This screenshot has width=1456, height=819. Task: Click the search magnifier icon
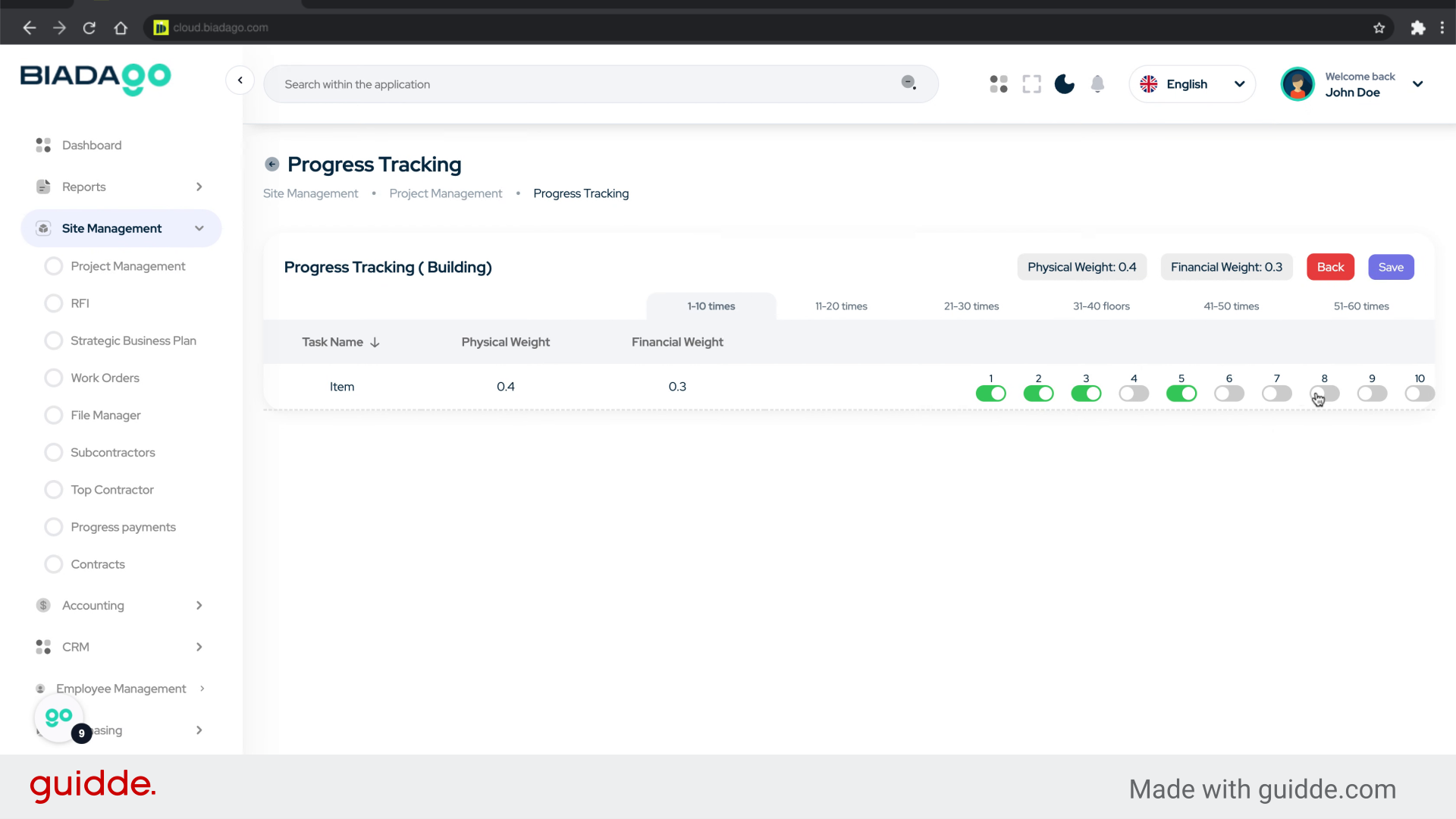point(908,83)
